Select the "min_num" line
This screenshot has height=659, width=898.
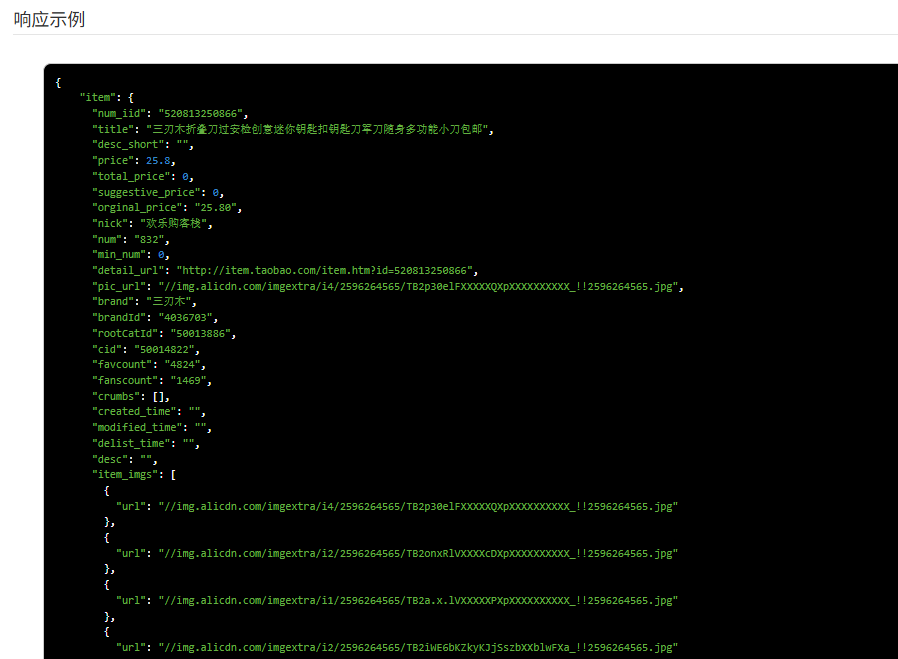tap(131, 255)
